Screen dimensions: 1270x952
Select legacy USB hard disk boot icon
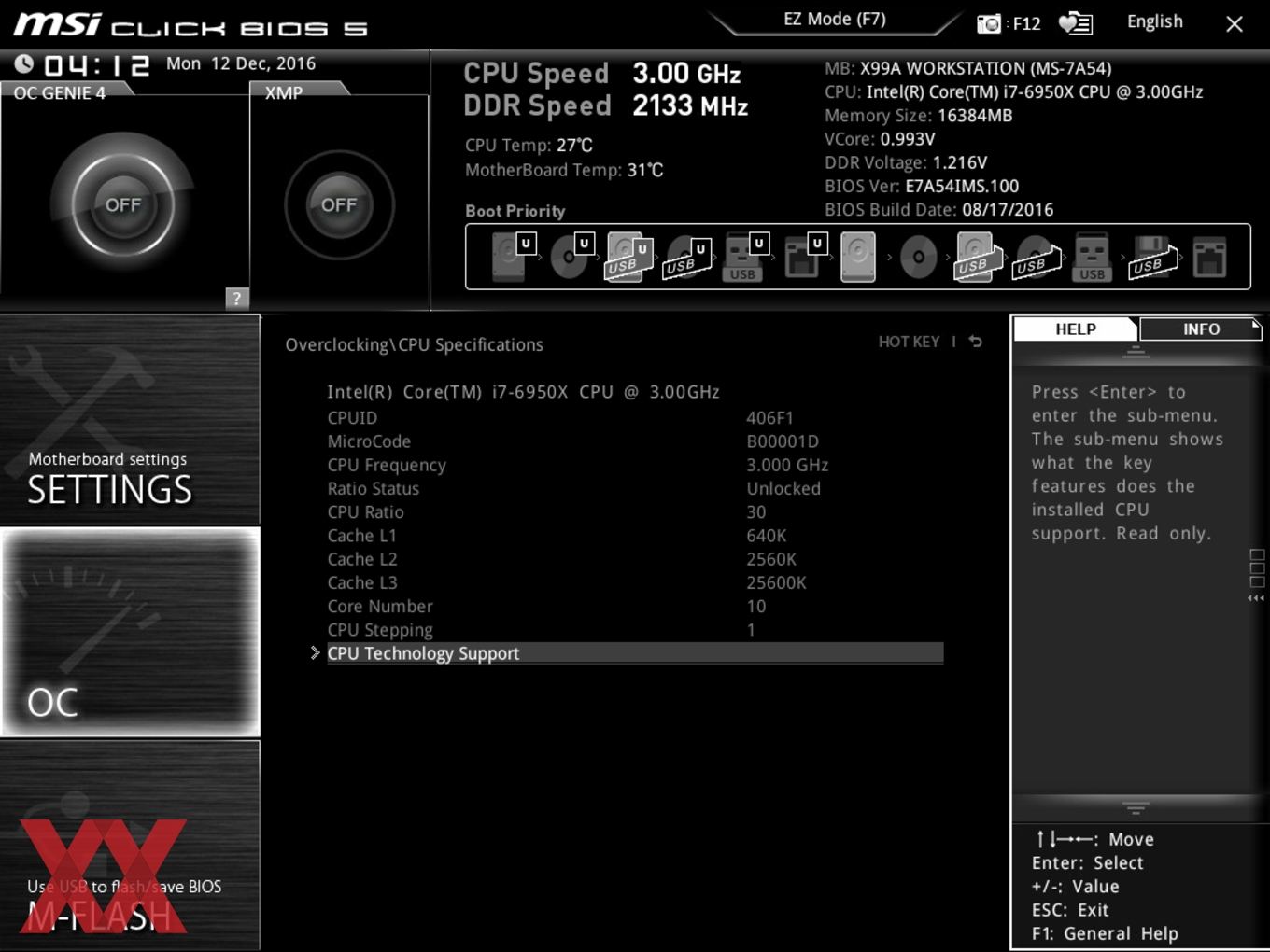point(976,257)
